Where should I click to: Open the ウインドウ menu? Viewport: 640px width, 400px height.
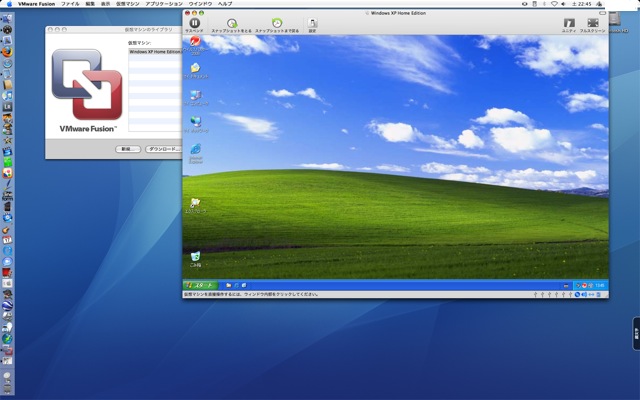200,4
